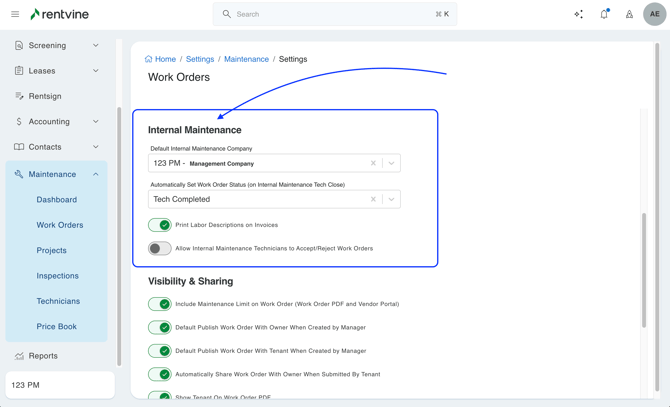670x407 pixels.
Task: Enable technicians to accept/reject work orders
Action: 160,248
